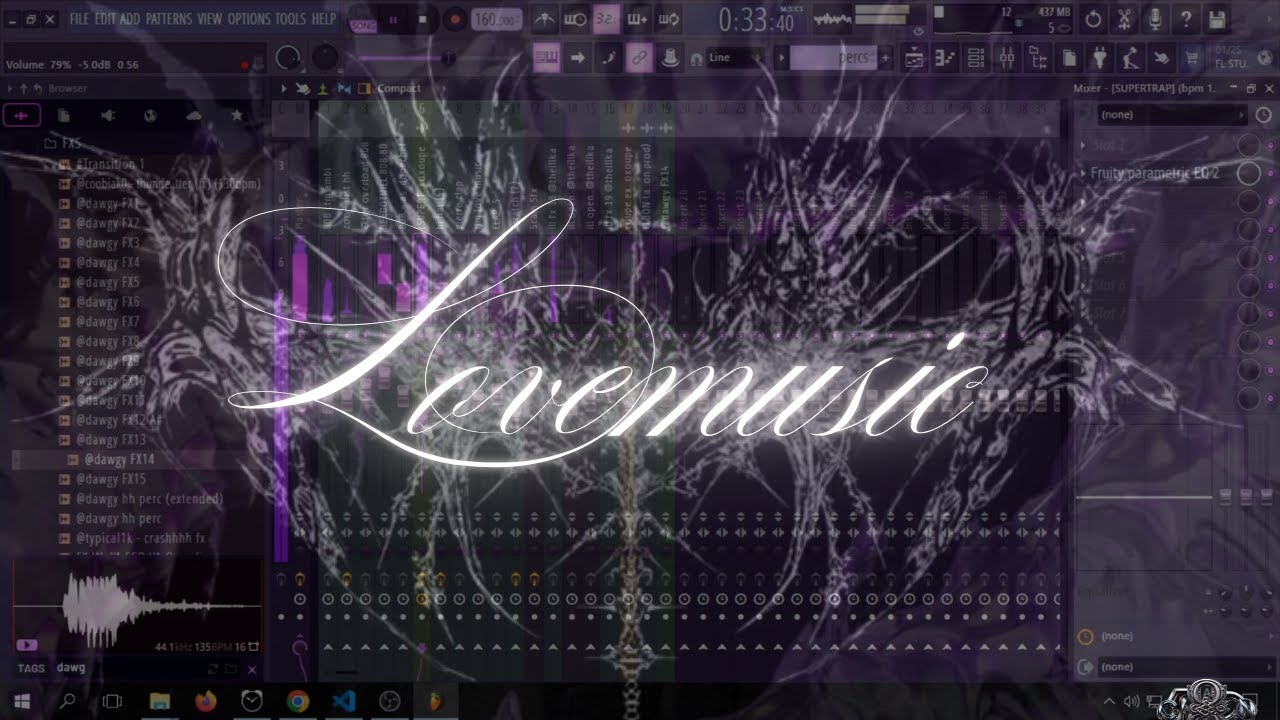1280x720 pixels.
Task: Open the playlist view icon
Action: click(915, 58)
